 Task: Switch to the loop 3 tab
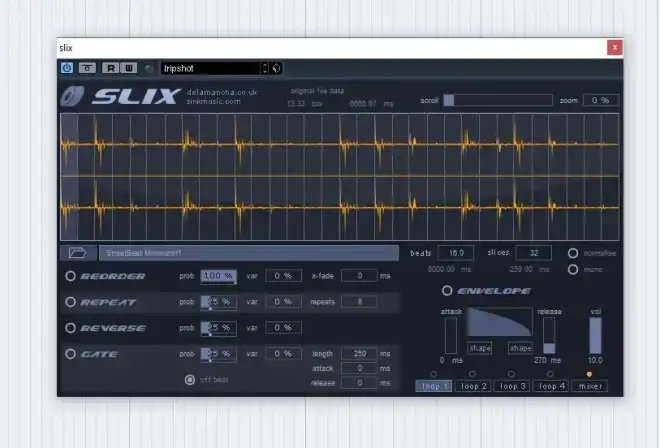[512, 386]
